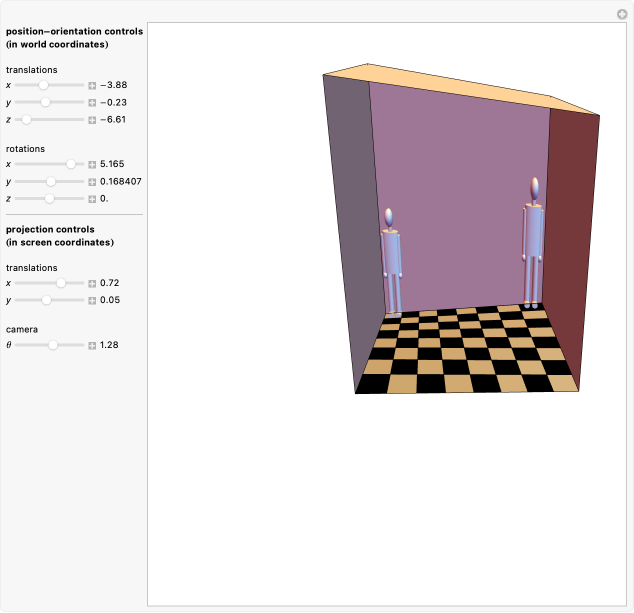Expand plus icon beside projection translation x 0.72
This screenshot has width=634, height=613.
[x=92, y=283]
